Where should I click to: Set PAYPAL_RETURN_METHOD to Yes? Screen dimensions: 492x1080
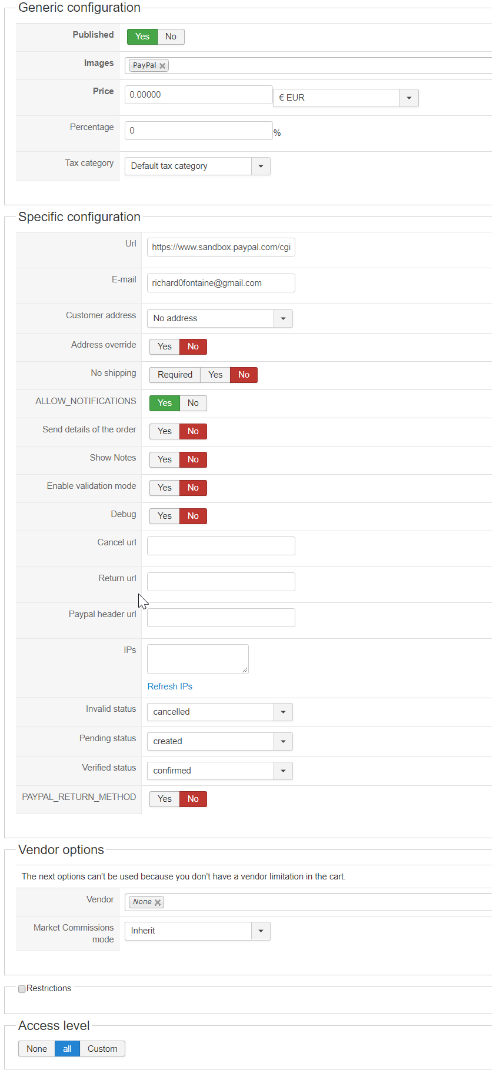pyautogui.click(x=164, y=799)
